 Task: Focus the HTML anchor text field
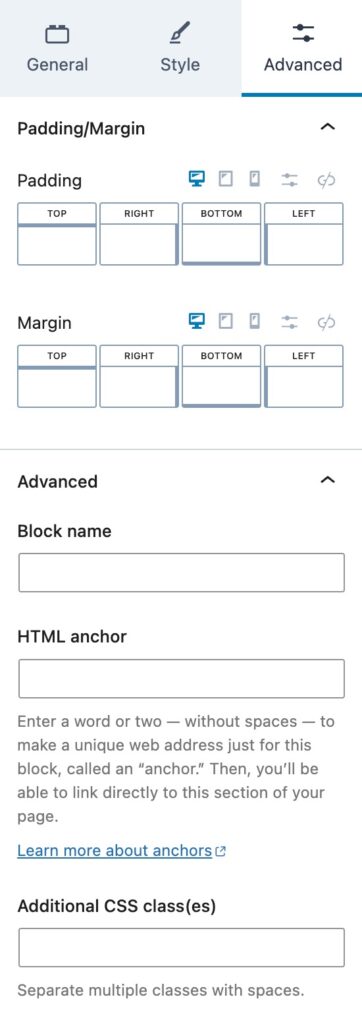coord(181,679)
